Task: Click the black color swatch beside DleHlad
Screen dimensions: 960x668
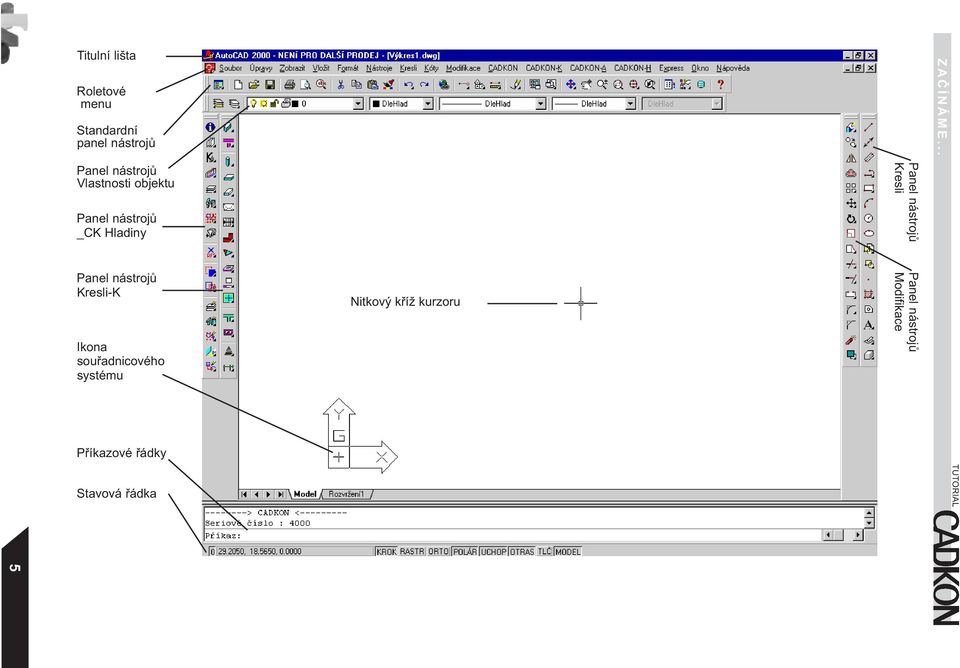Action: pos(376,104)
